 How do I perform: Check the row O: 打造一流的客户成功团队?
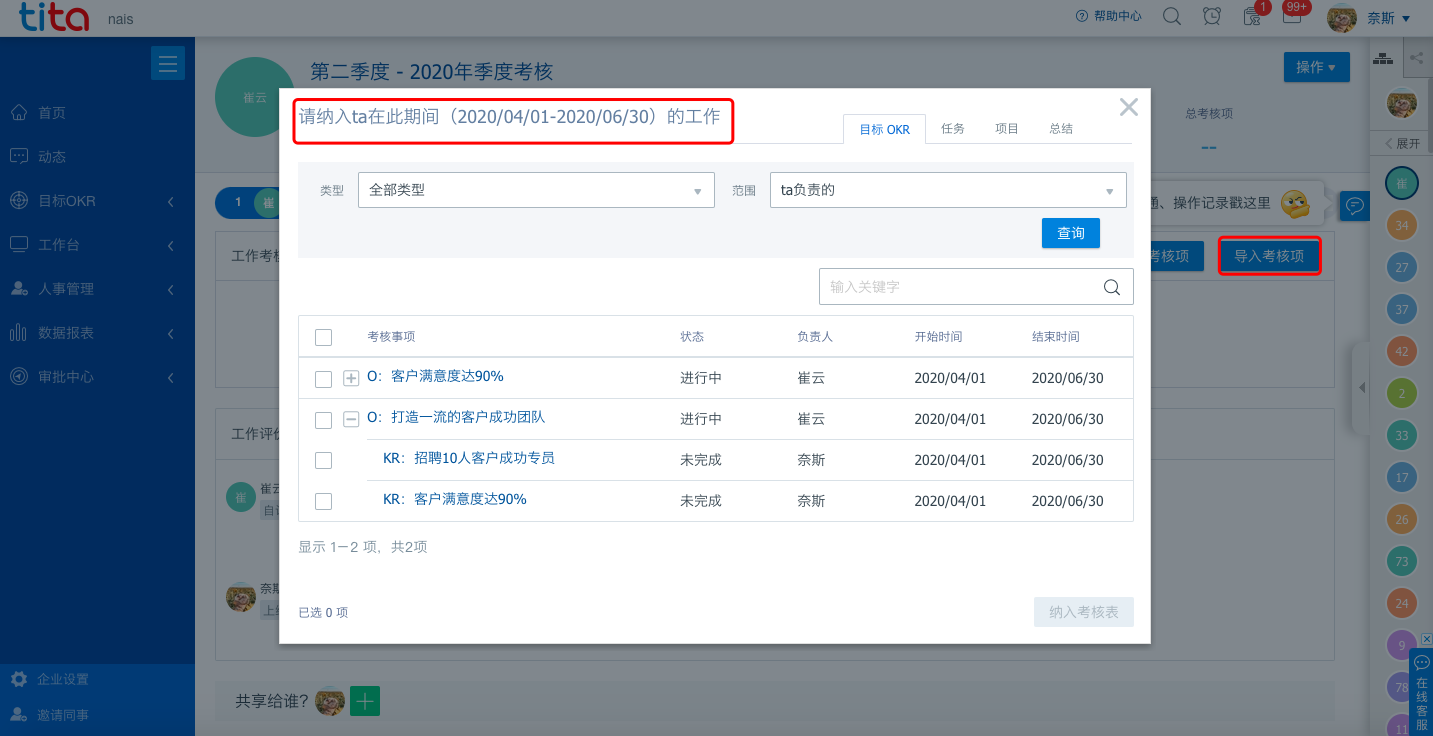(x=323, y=420)
